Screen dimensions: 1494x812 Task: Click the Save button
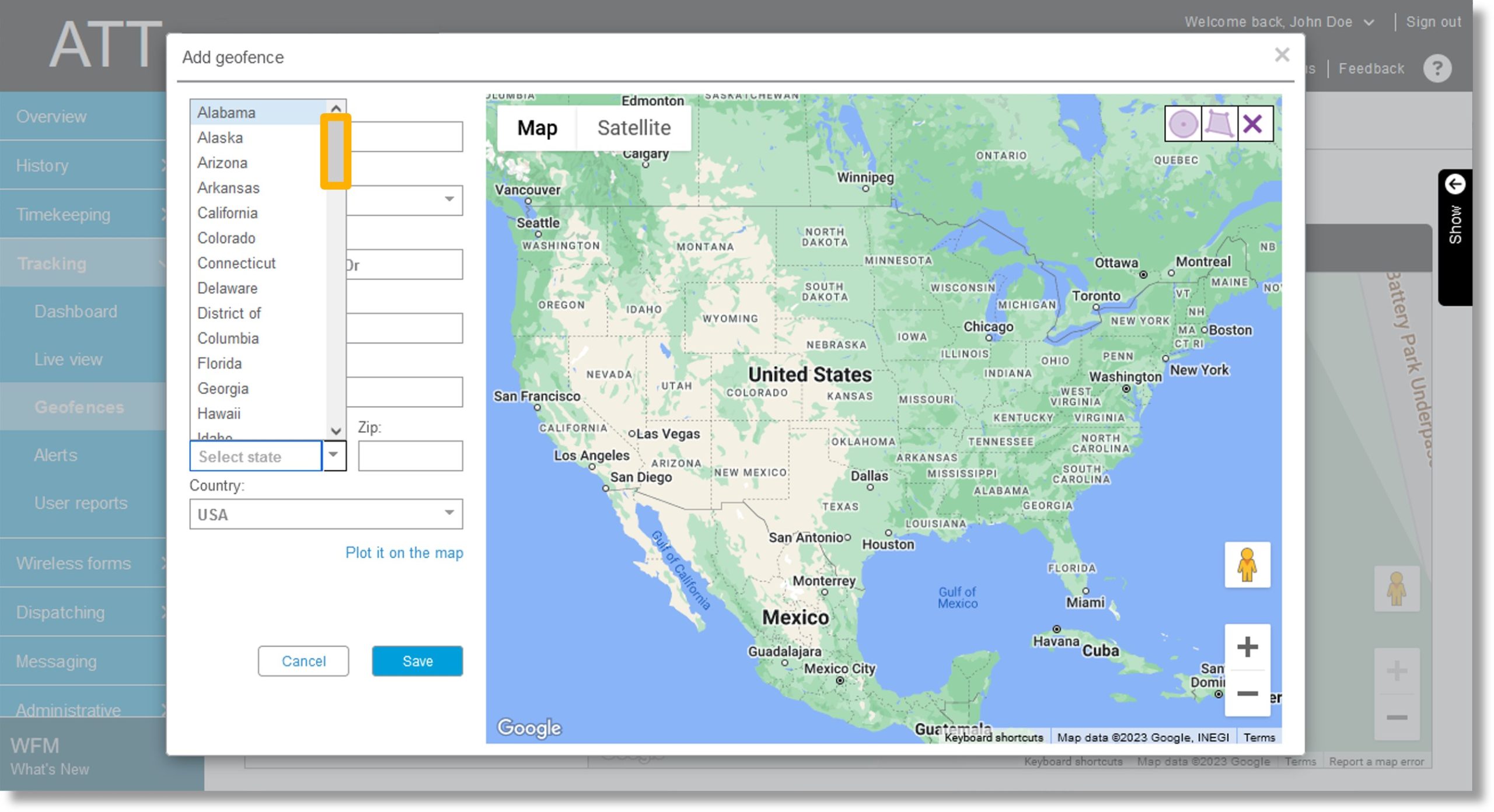pyautogui.click(x=417, y=660)
